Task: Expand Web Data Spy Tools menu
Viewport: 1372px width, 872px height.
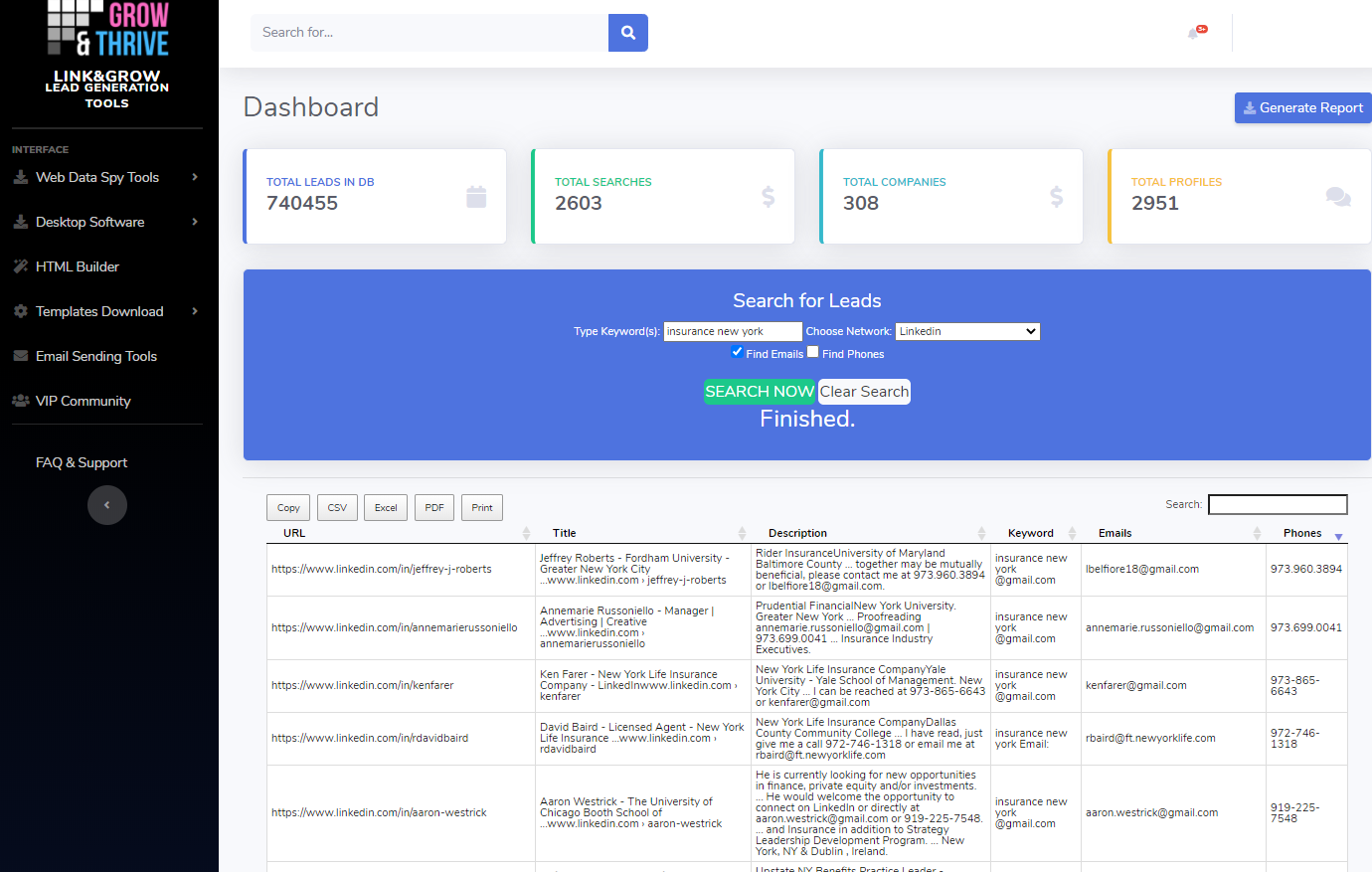Action: point(105,177)
